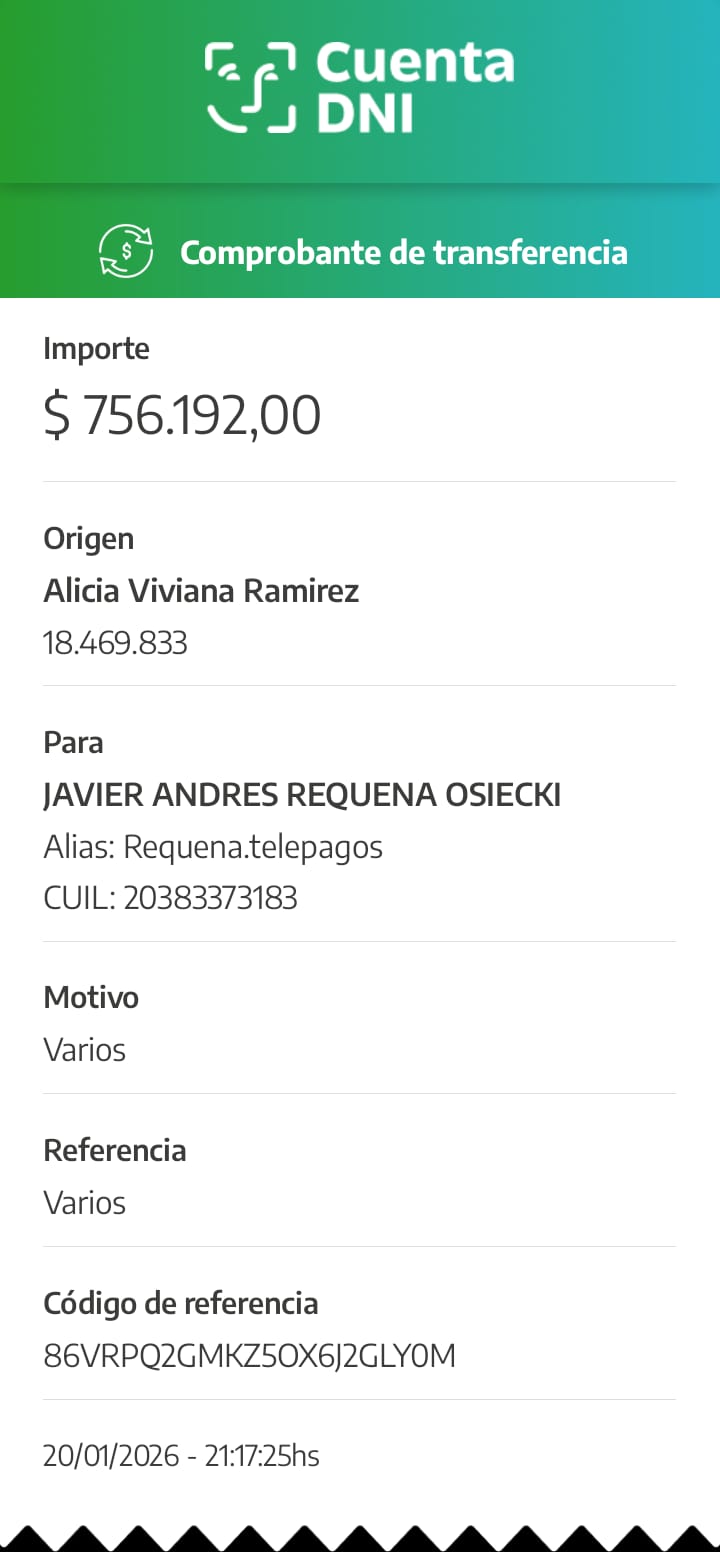Select the CUIL number 20383373183

[210, 898]
